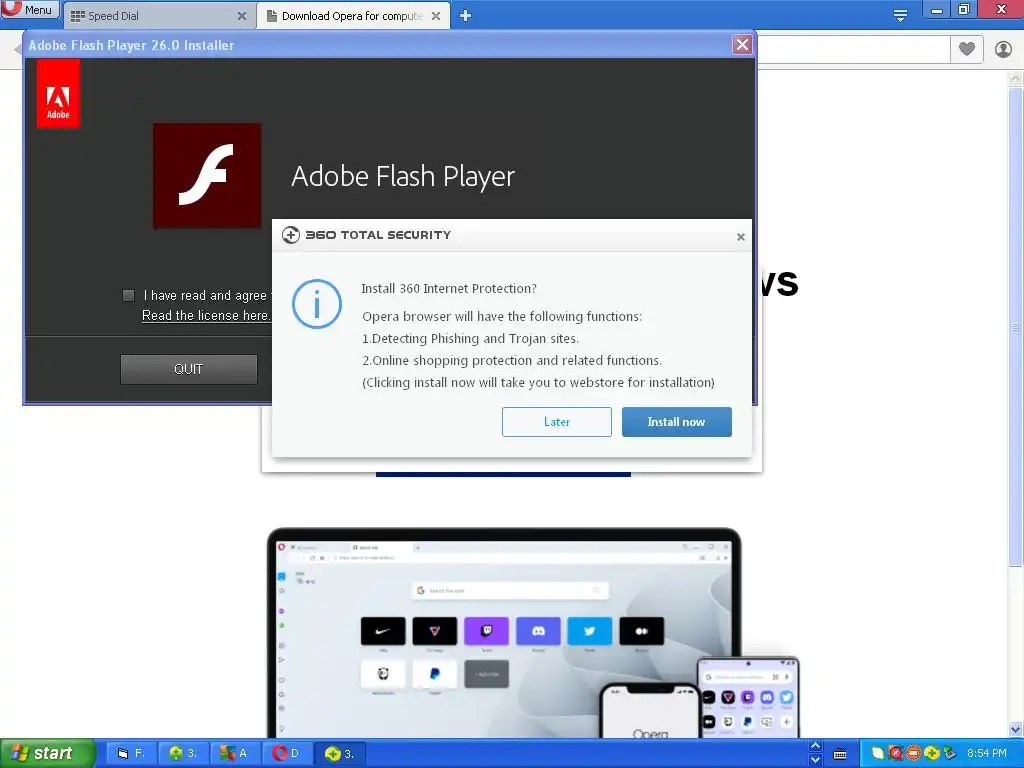The image size is (1024, 768).
Task: Click the blue info icon in dialog
Action: pyautogui.click(x=317, y=304)
